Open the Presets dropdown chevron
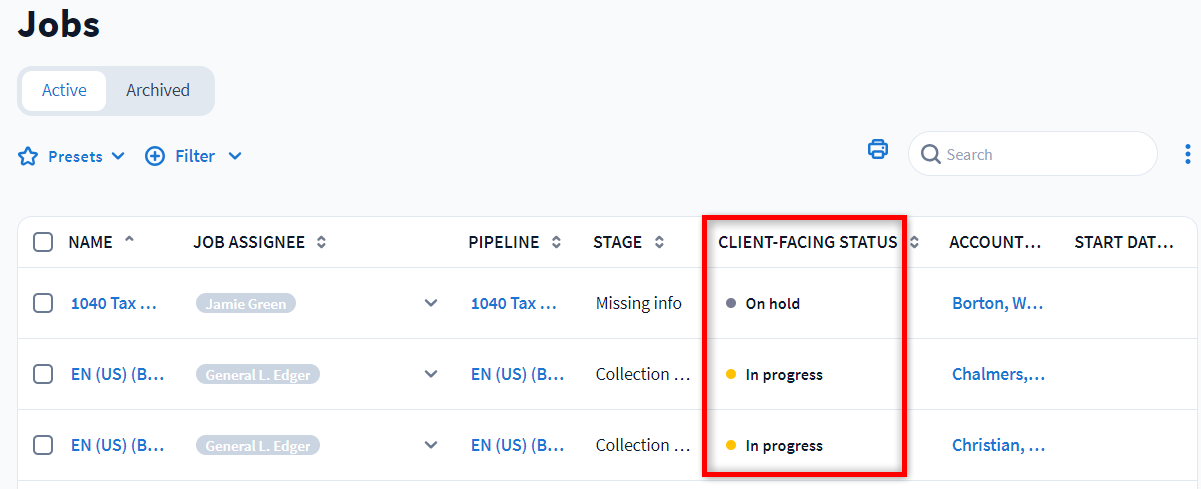This screenshot has width=1201, height=489. point(118,156)
